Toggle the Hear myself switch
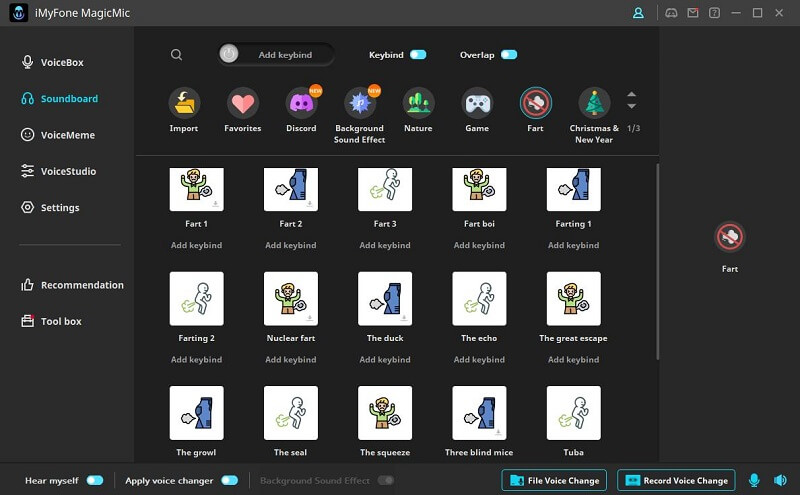The image size is (800, 495). (95, 480)
